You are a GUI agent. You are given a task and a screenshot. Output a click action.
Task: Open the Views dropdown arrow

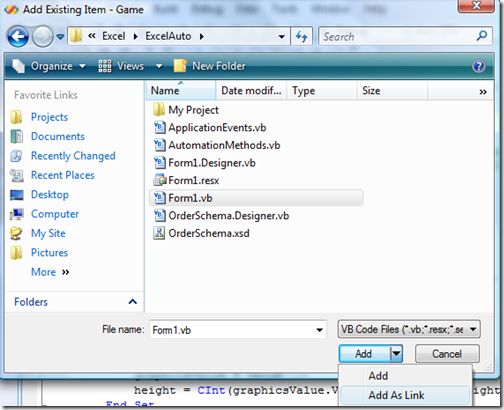pos(159,66)
